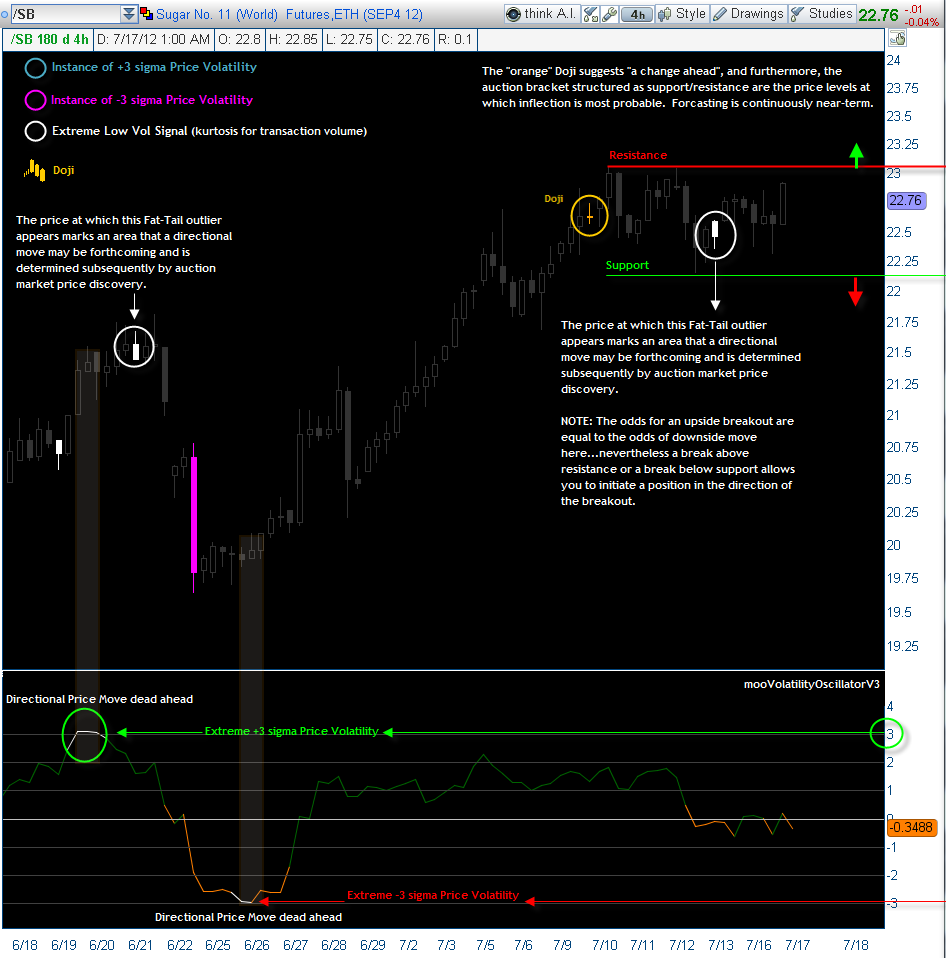This screenshot has width=946, height=958.
Task: Open chart settings with the wrench icon
Action: (x=609, y=14)
